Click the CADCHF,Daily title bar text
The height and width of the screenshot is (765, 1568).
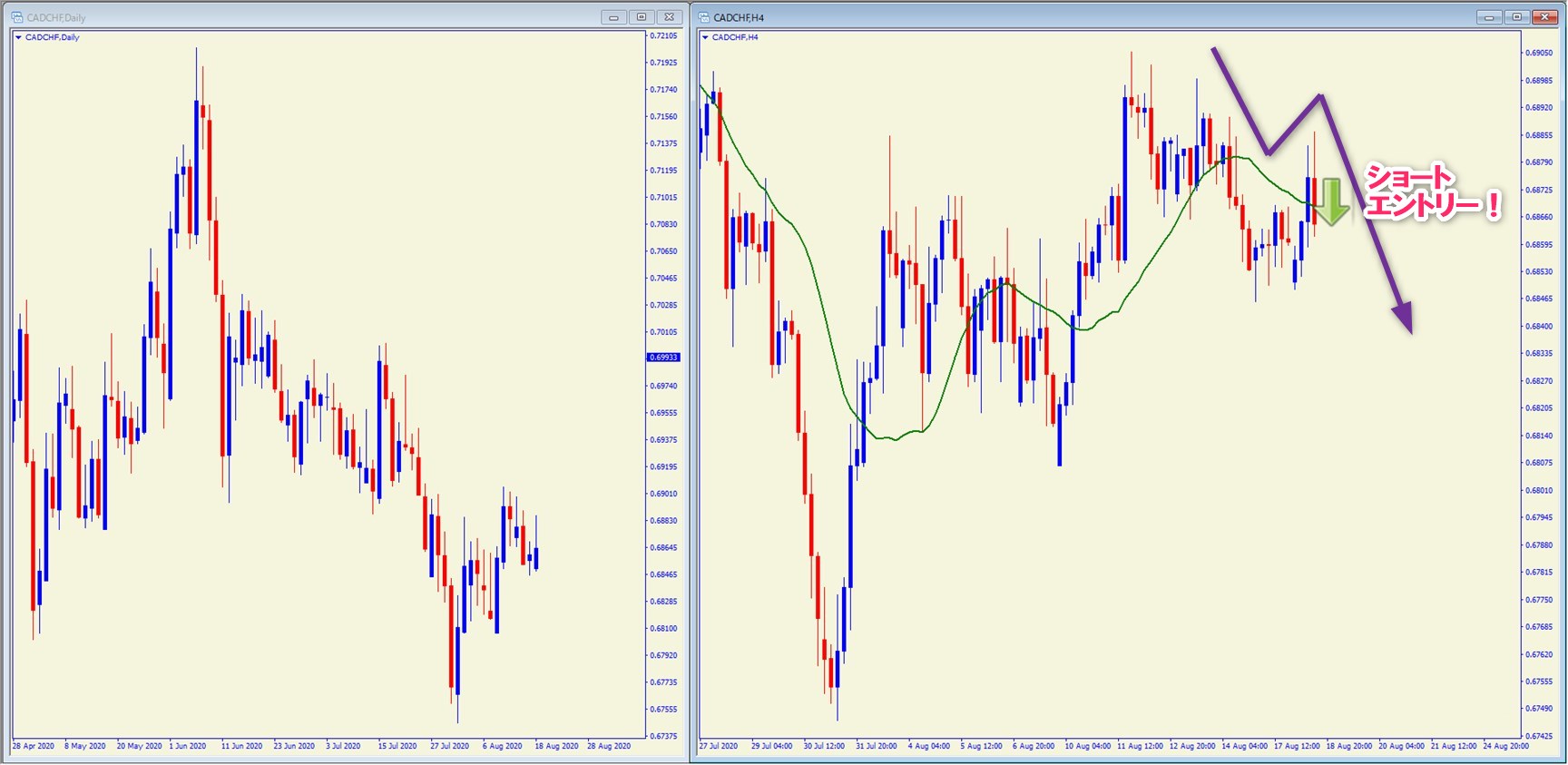pyautogui.click(x=56, y=17)
